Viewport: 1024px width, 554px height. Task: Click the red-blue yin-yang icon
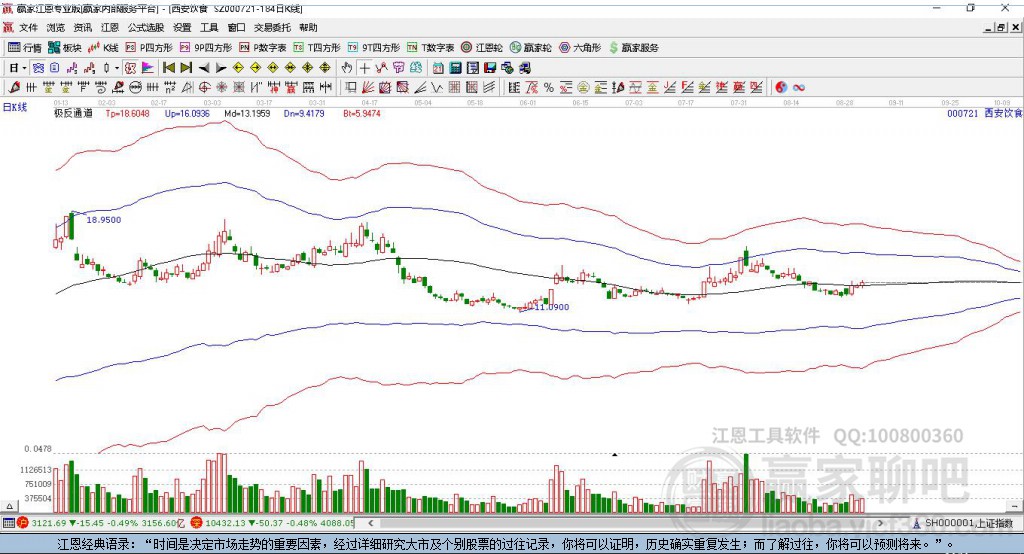(781, 87)
